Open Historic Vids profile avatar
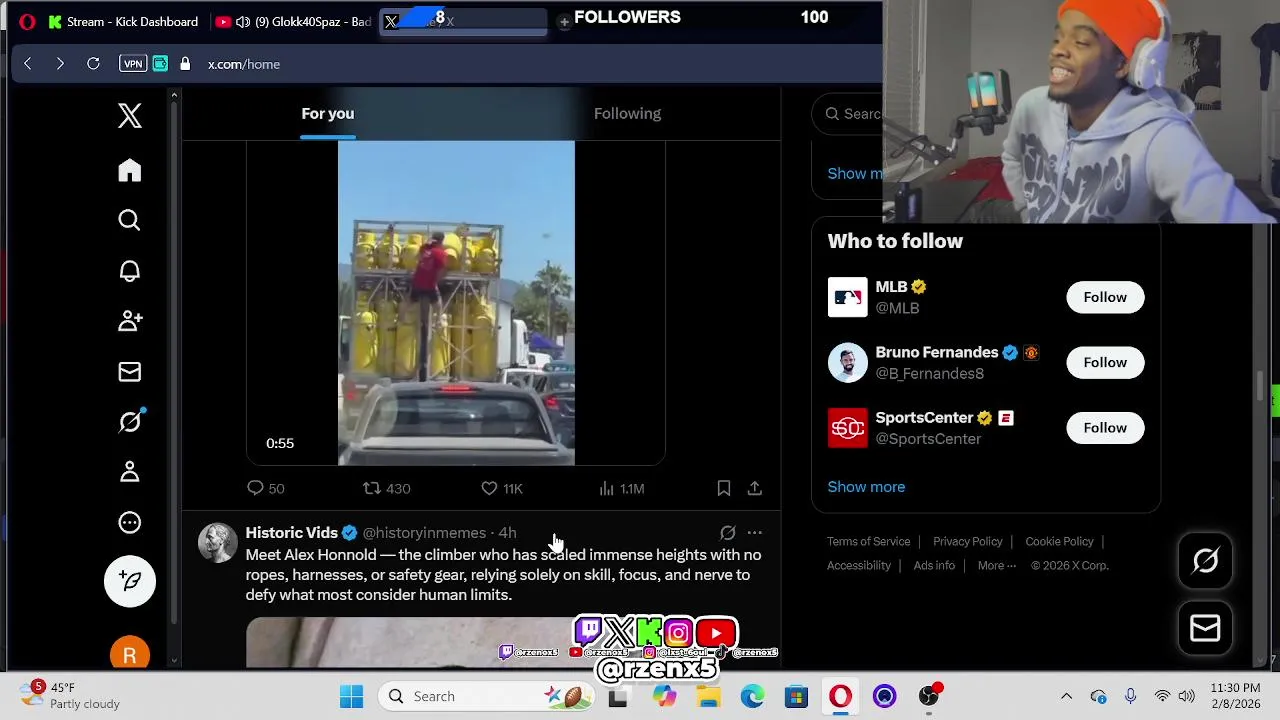Image resolution: width=1280 pixels, height=720 pixels. [x=217, y=542]
